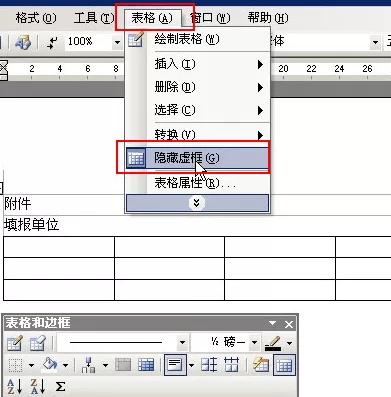The image size is (391, 397).
Task: Open the 帮助(H) menu
Action: (268, 18)
